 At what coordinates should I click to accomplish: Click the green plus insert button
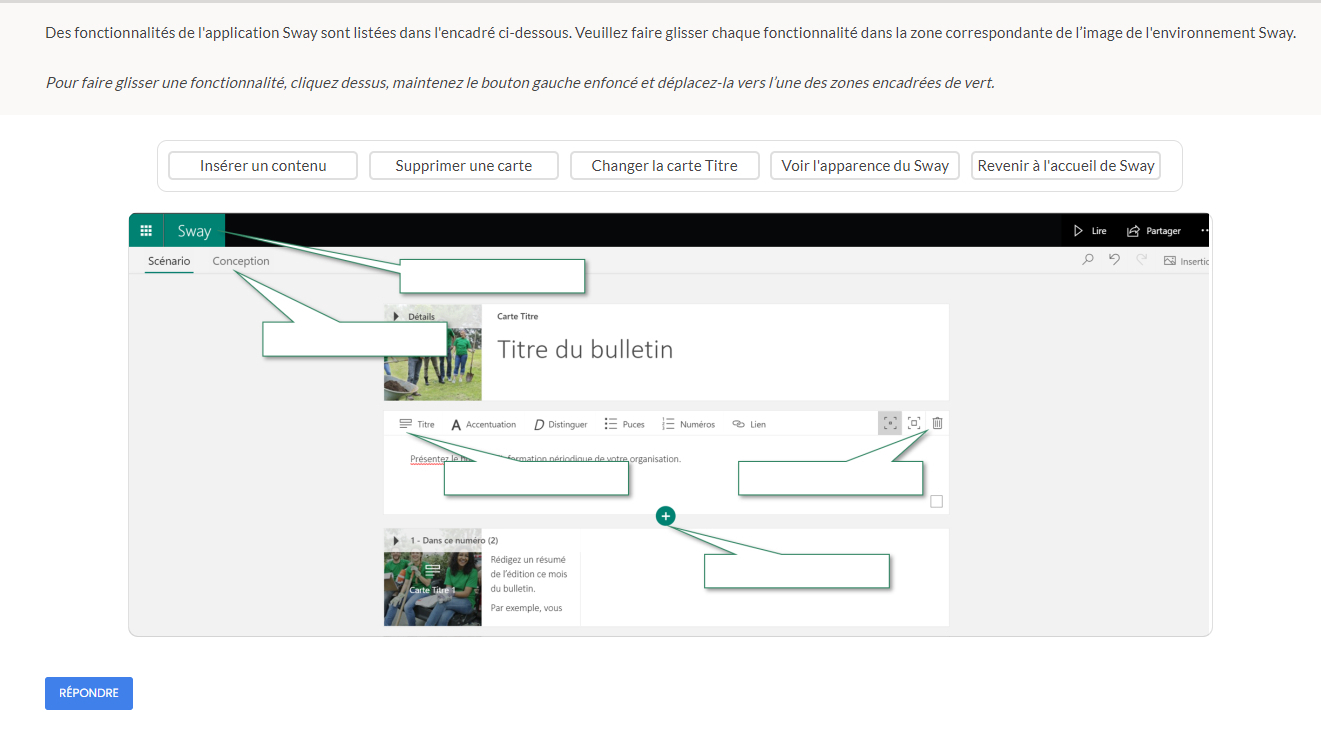pyautogui.click(x=666, y=515)
